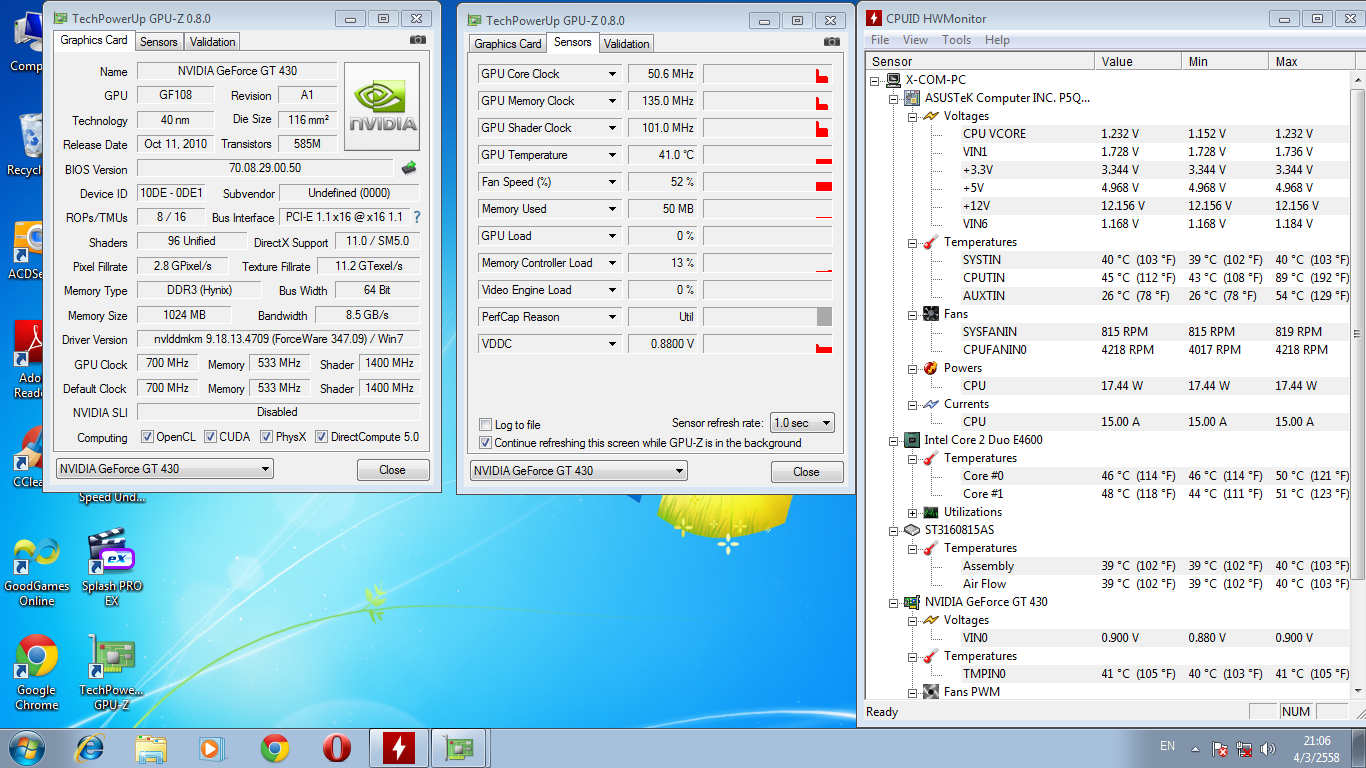Click the motherboard icon beside ASUSTeK Computer INC.
Viewport: 1366px width, 768px height.
pos(912,98)
